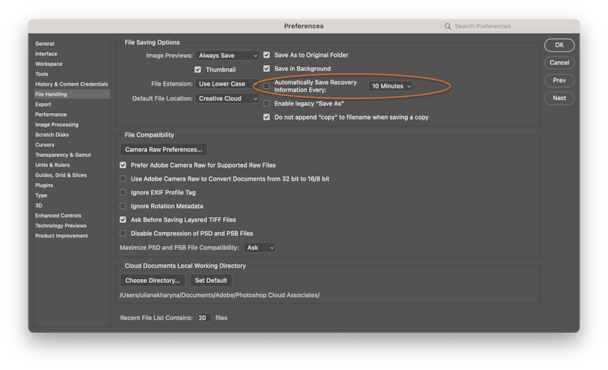This screenshot has width=608, height=370.
Task: Click the Next button
Action: (559, 98)
